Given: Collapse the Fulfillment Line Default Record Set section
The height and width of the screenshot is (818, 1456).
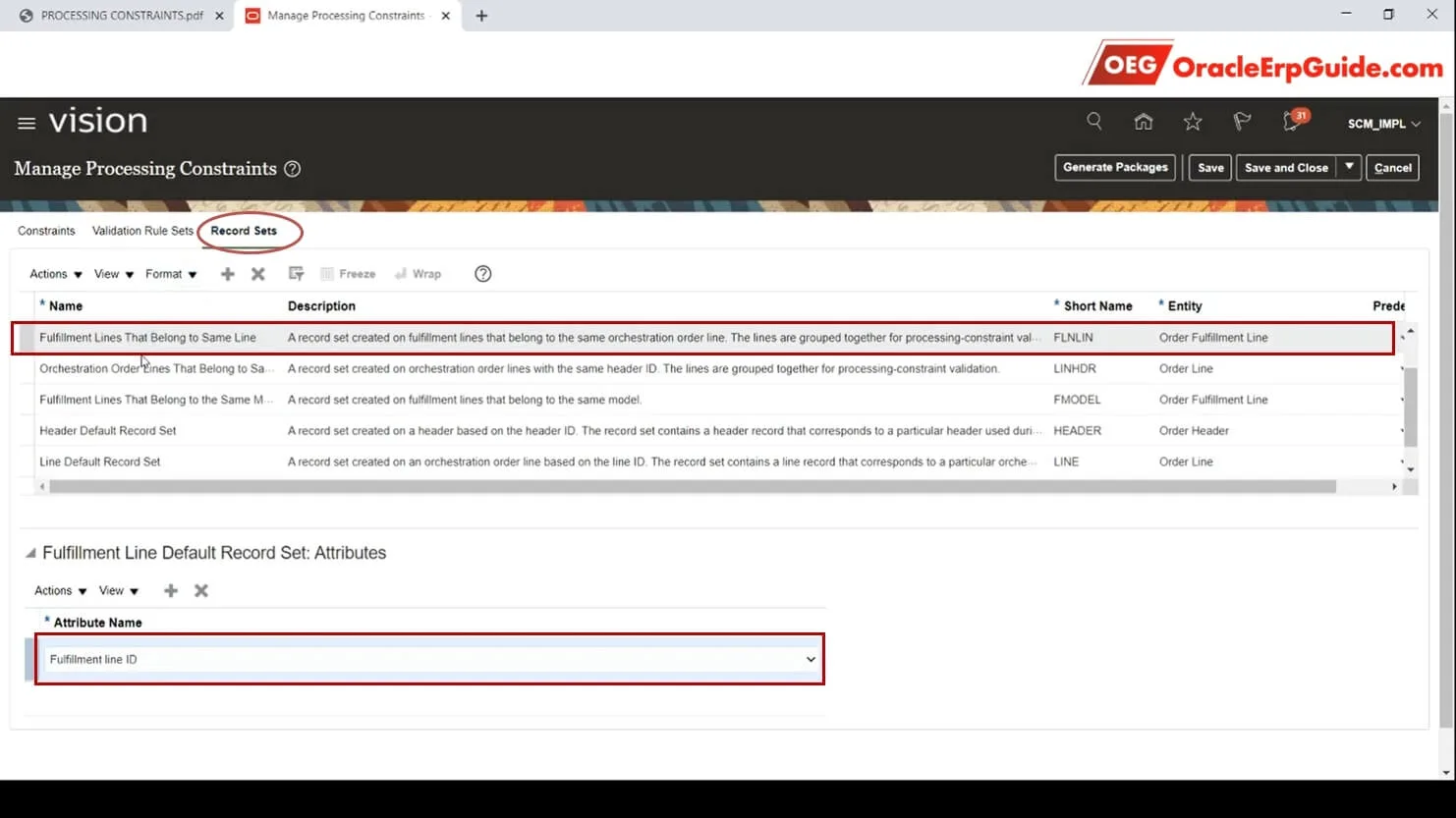Looking at the screenshot, I should pyautogui.click(x=30, y=553).
